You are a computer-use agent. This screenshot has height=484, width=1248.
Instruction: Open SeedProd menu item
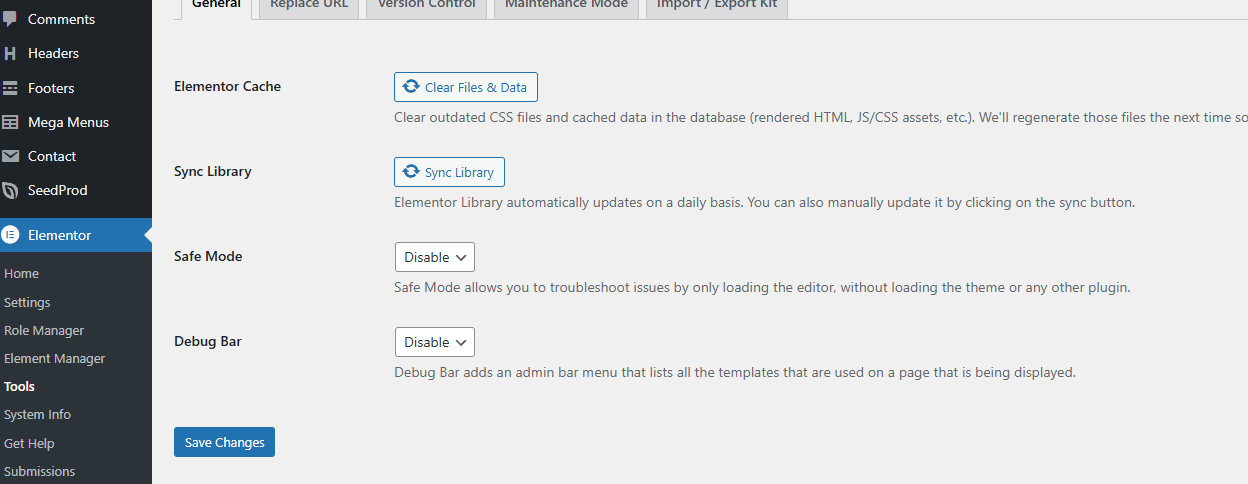(x=76, y=190)
